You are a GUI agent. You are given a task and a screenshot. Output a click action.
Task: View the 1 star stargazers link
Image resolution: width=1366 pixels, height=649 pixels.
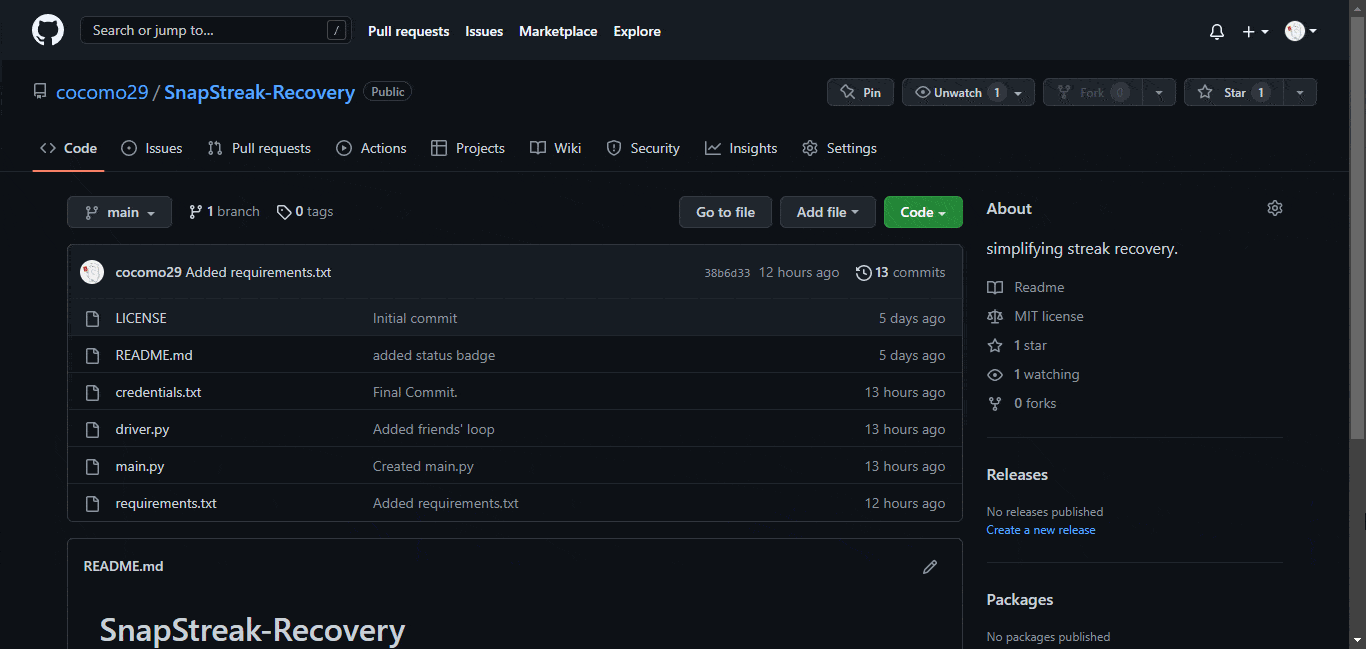click(1017, 345)
